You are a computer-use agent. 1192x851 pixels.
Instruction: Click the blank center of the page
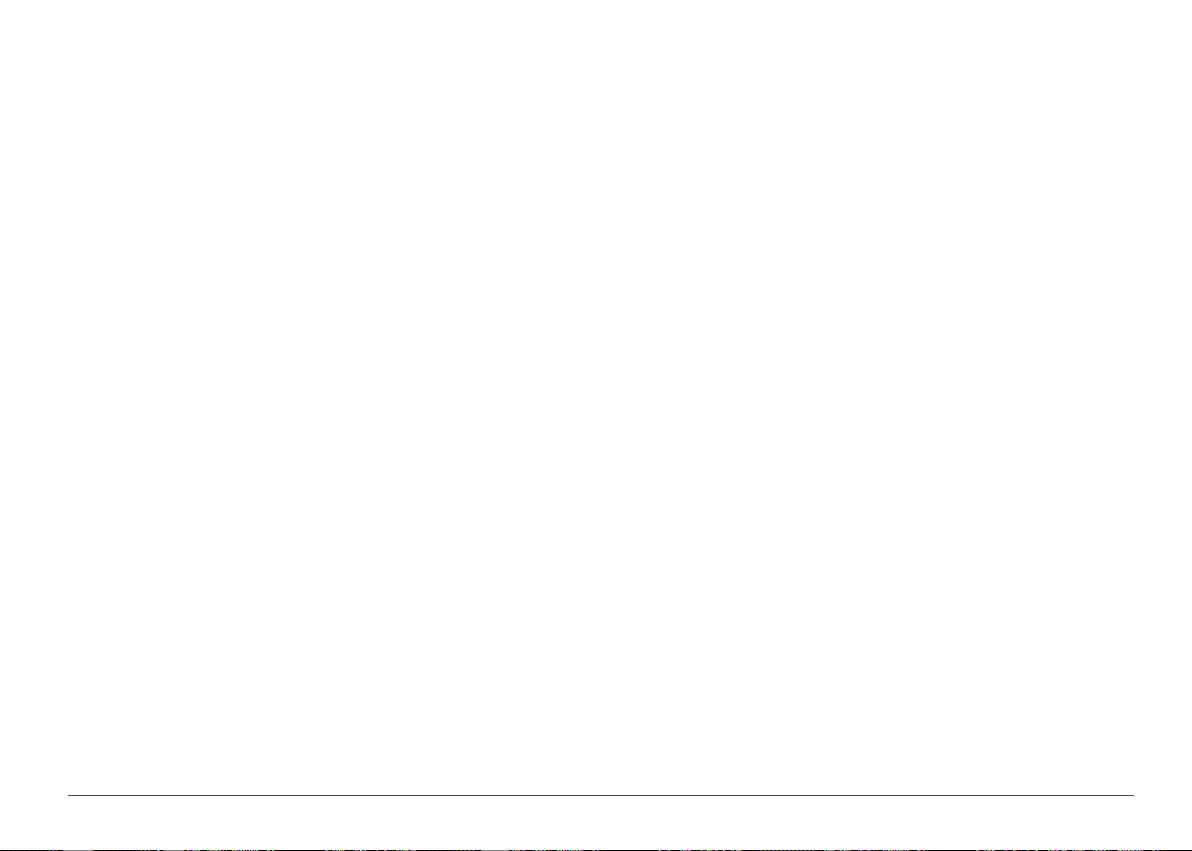(596, 395)
